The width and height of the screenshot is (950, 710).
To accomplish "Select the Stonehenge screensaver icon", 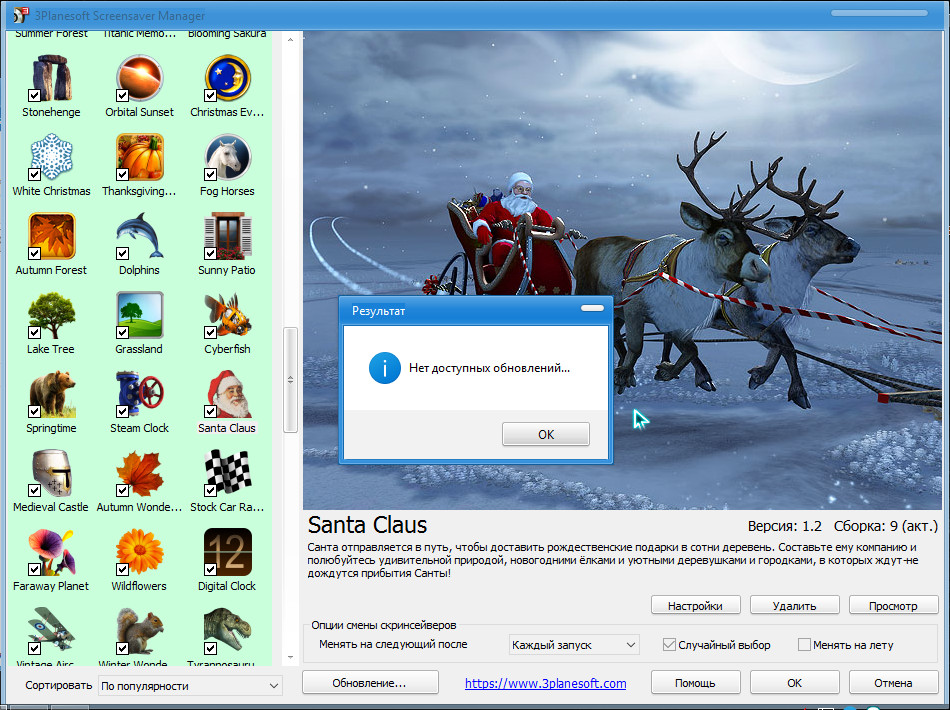I will pos(51,78).
